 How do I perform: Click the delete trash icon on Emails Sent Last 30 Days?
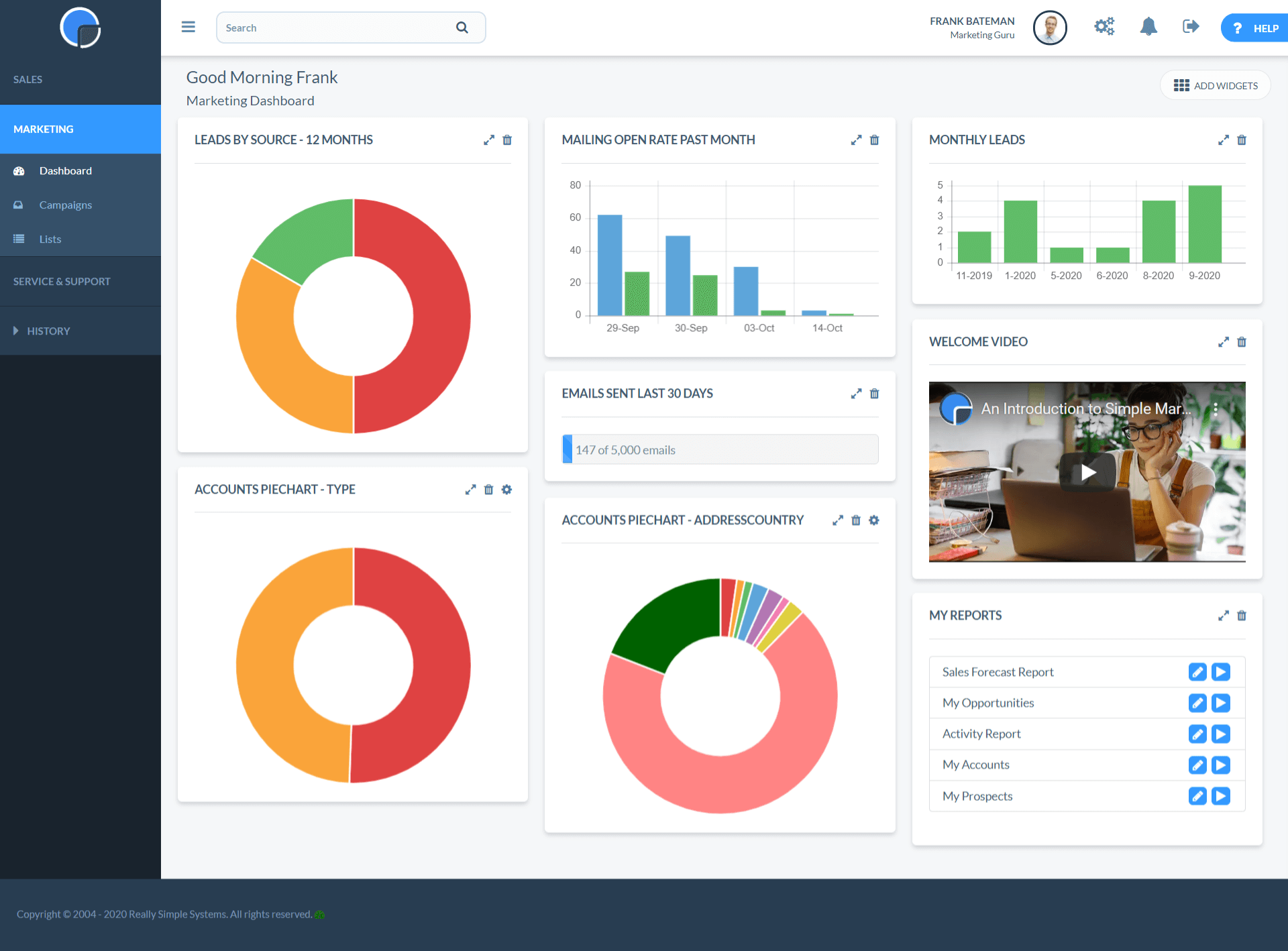pyautogui.click(x=874, y=393)
